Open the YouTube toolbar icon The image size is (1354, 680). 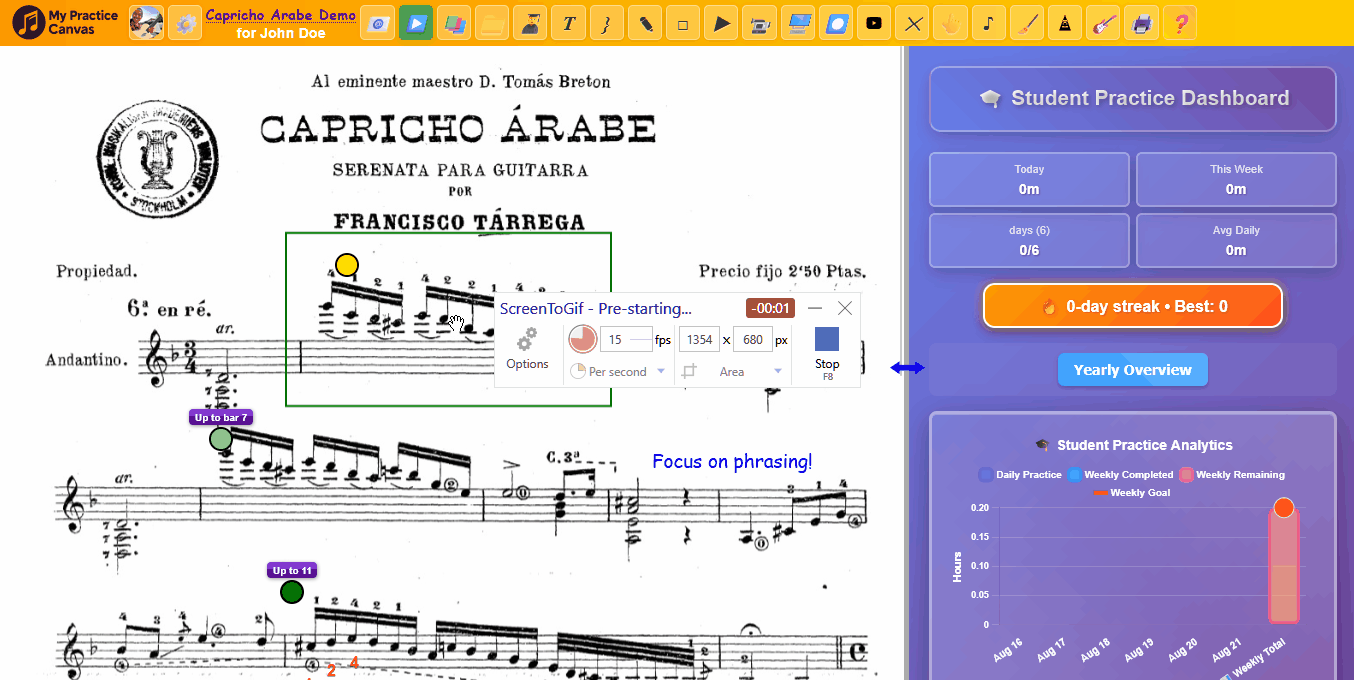[874, 22]
